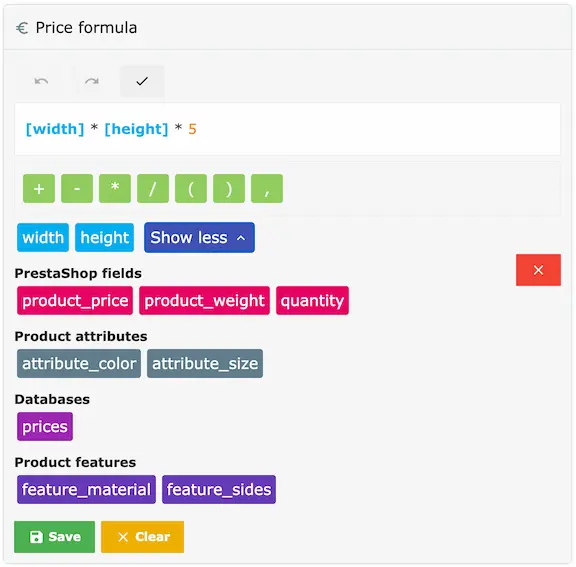Save the price formula

coord(54,537)
